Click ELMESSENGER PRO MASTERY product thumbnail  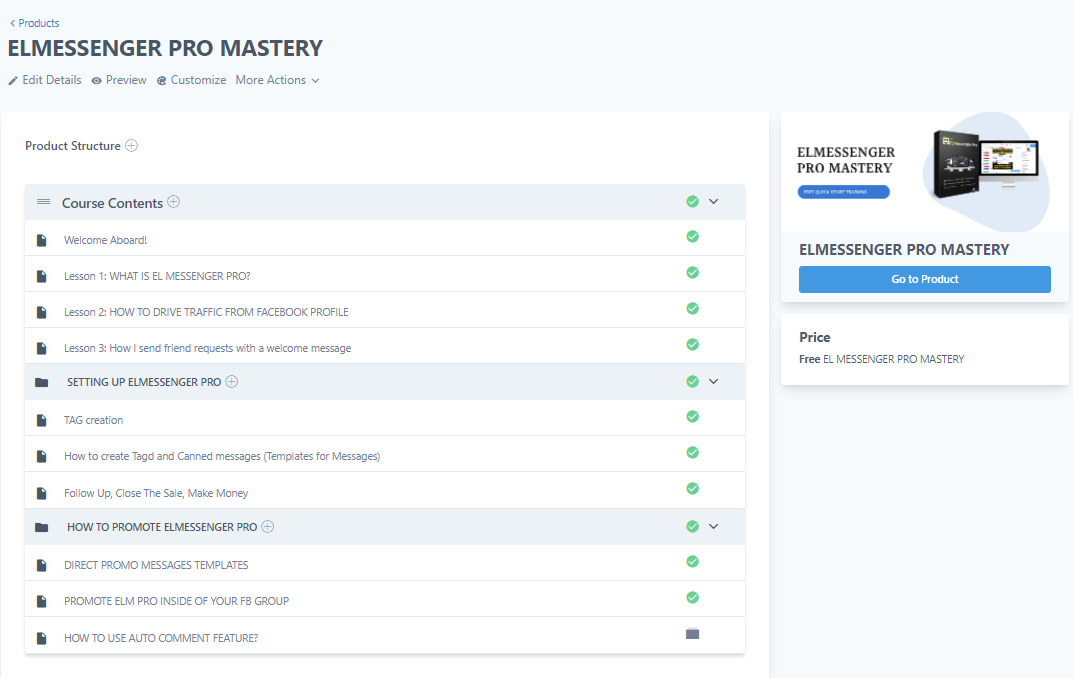925,172
